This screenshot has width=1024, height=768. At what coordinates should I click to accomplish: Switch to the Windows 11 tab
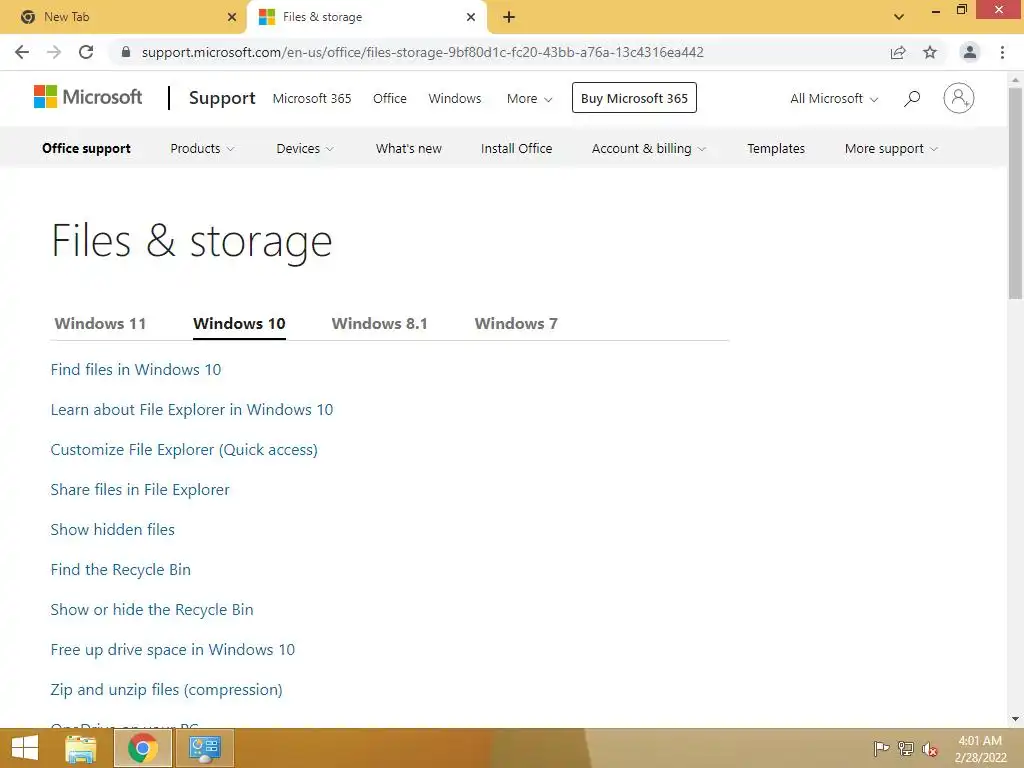pos(101,323)
